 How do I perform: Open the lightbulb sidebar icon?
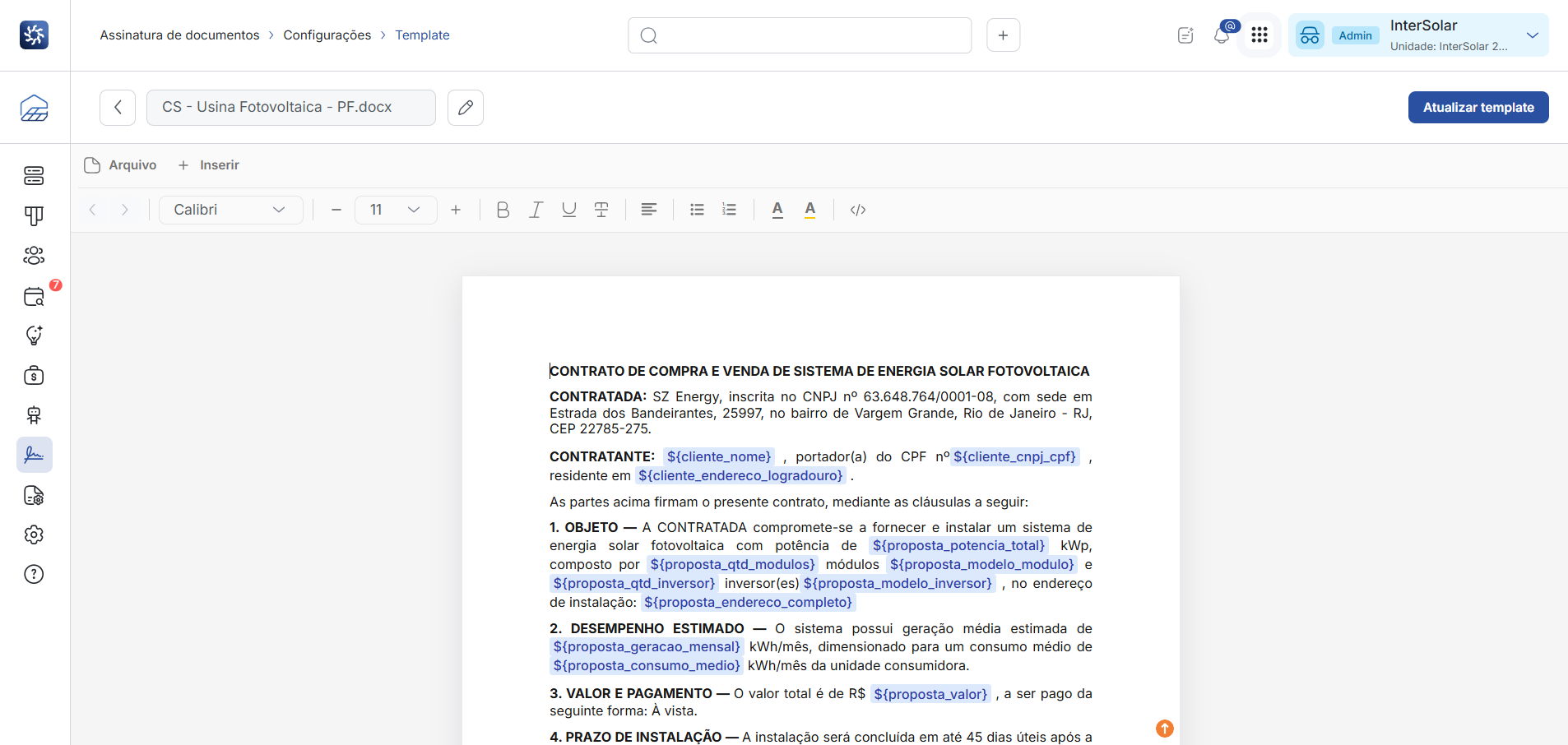[x=35, y=335]
